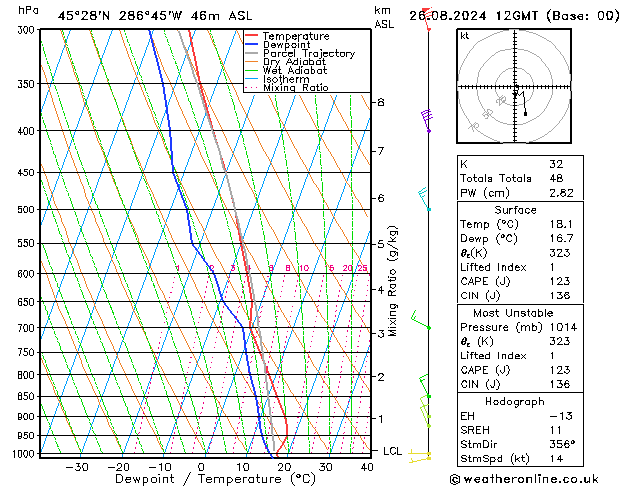
Task: Click the surface Dewp value '16.7'
Action: tap(561, 239)
